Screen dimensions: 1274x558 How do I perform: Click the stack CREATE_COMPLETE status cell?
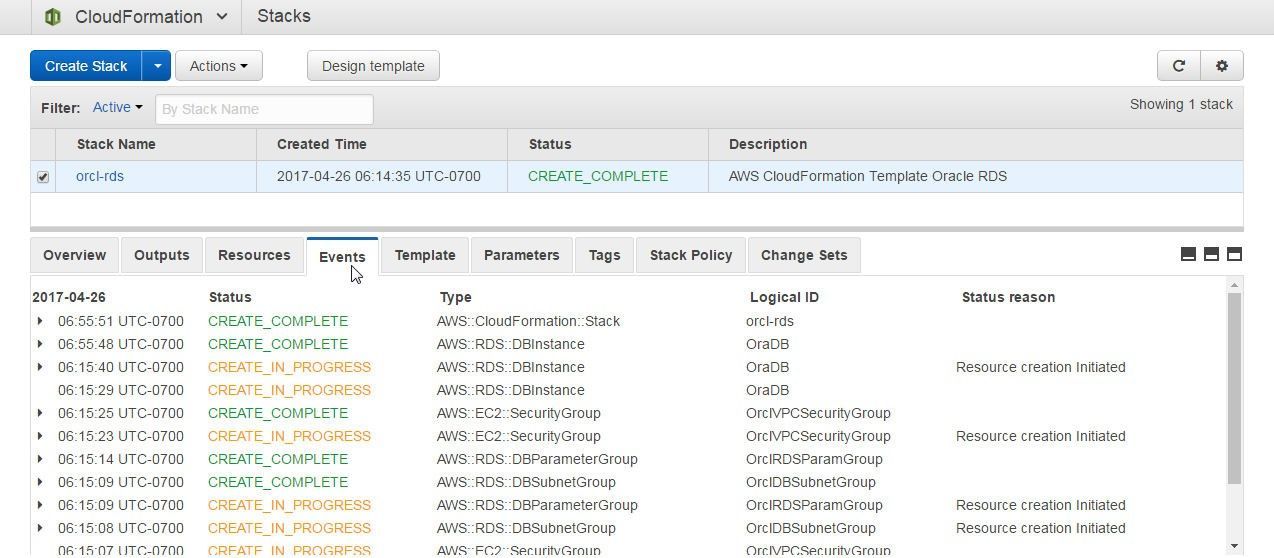point(598,176)
